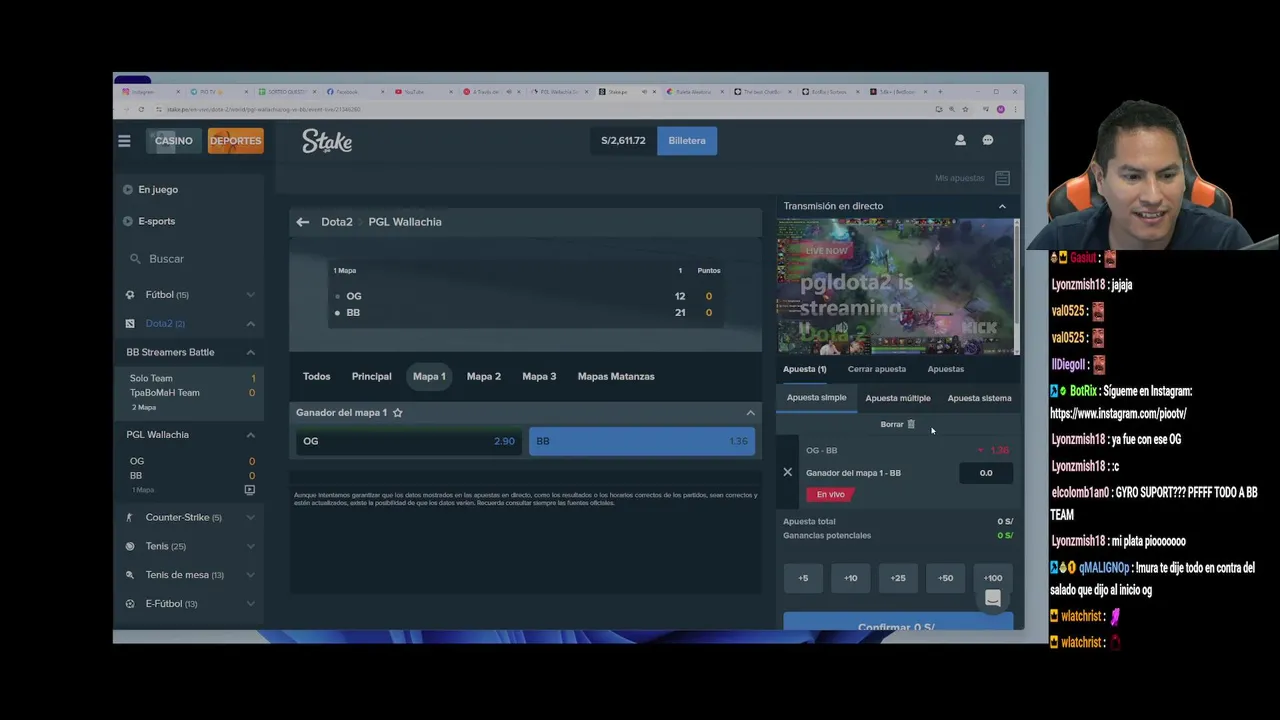1280x720 pixels.
Task: Open a new browser tab
Action: 940,92
